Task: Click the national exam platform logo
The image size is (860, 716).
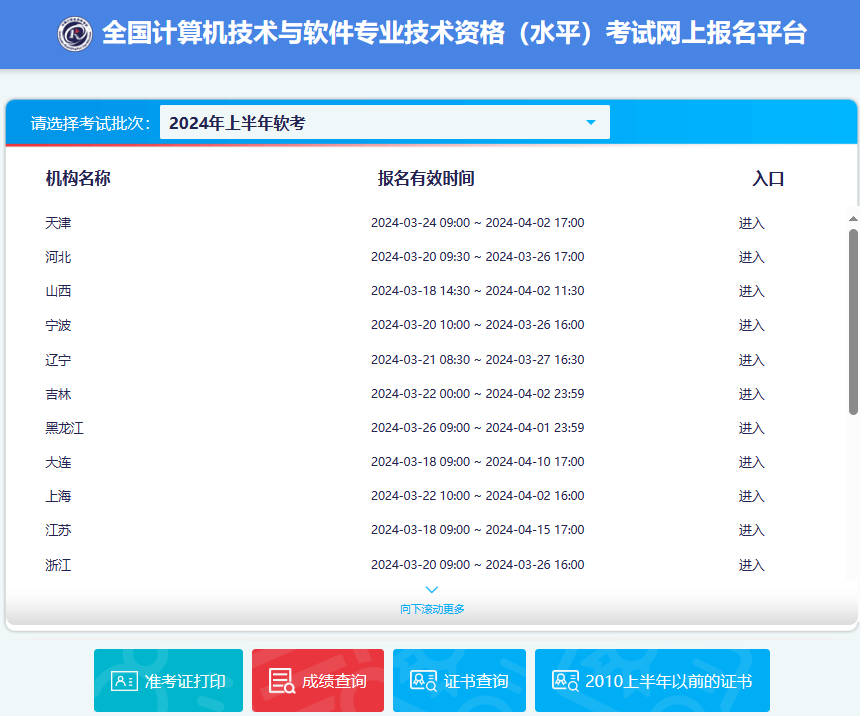Action: point(70,33)
